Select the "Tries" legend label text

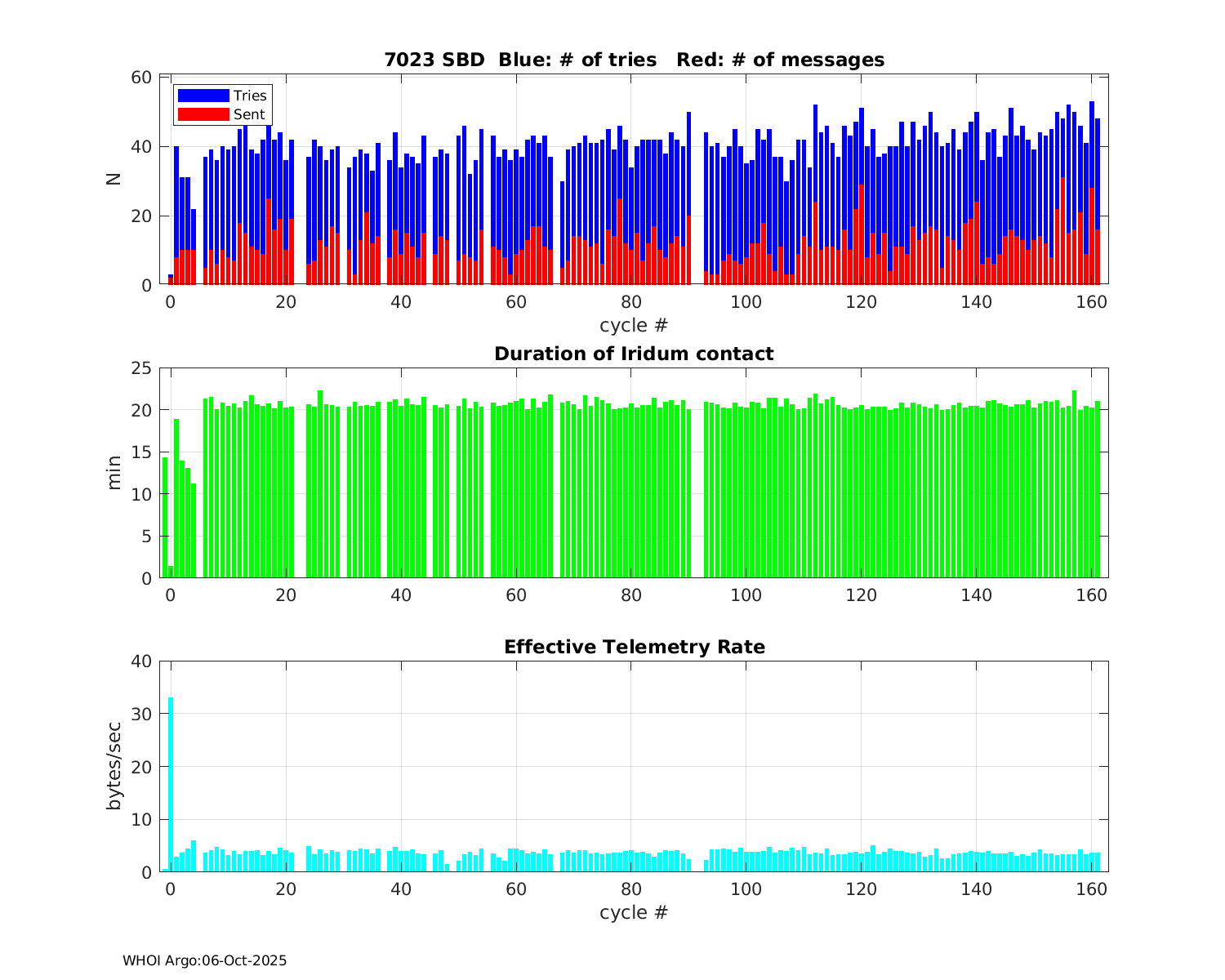(250, 96)
